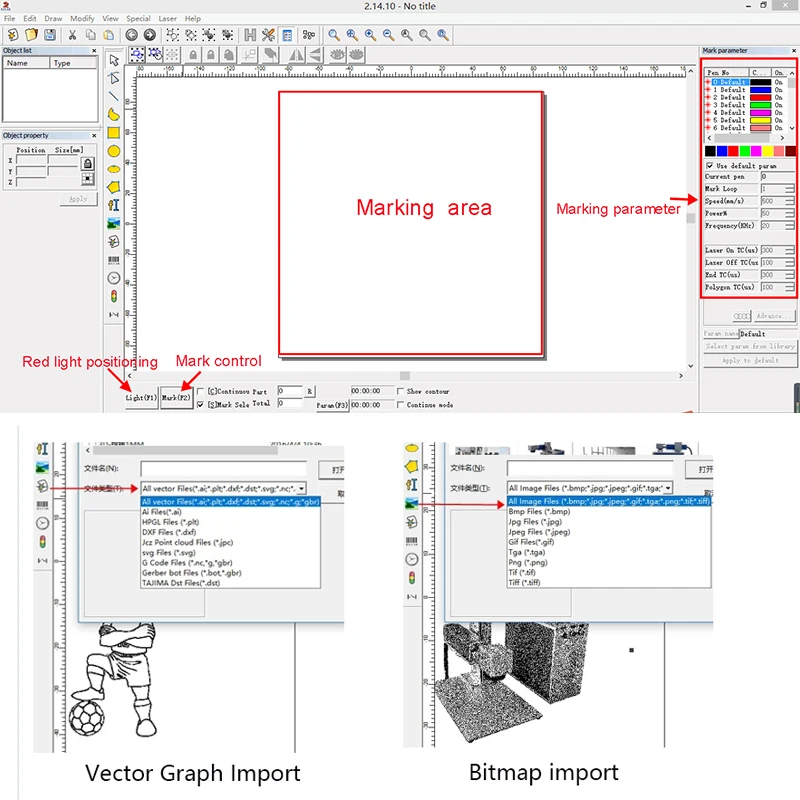Click the Cut scissors icon

coord(73,35)
